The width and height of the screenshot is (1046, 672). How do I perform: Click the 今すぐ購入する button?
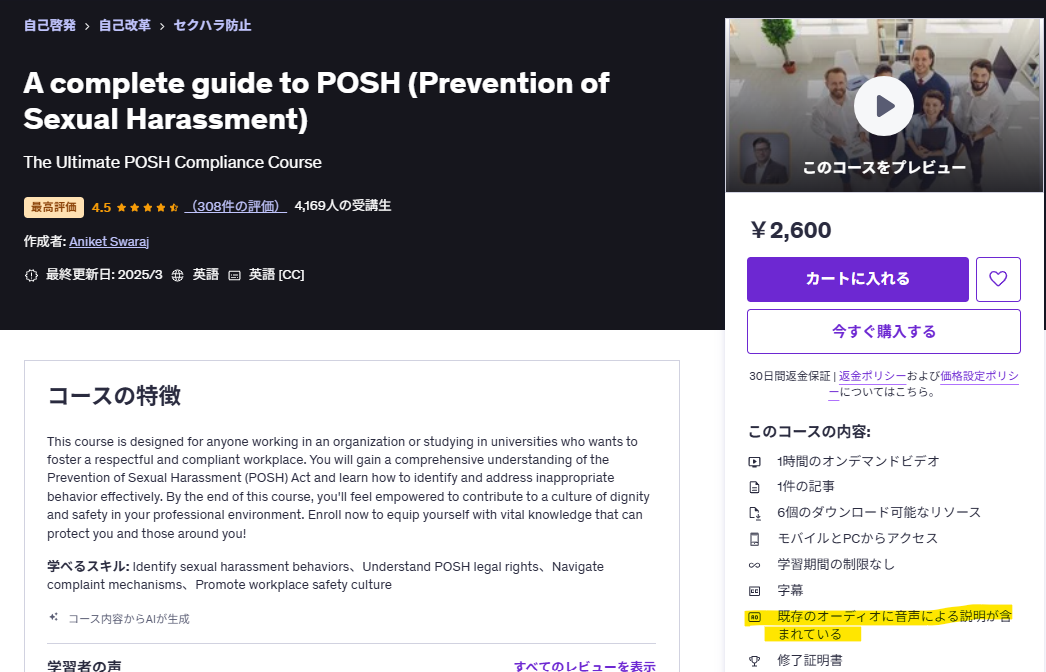pos(883,331)
